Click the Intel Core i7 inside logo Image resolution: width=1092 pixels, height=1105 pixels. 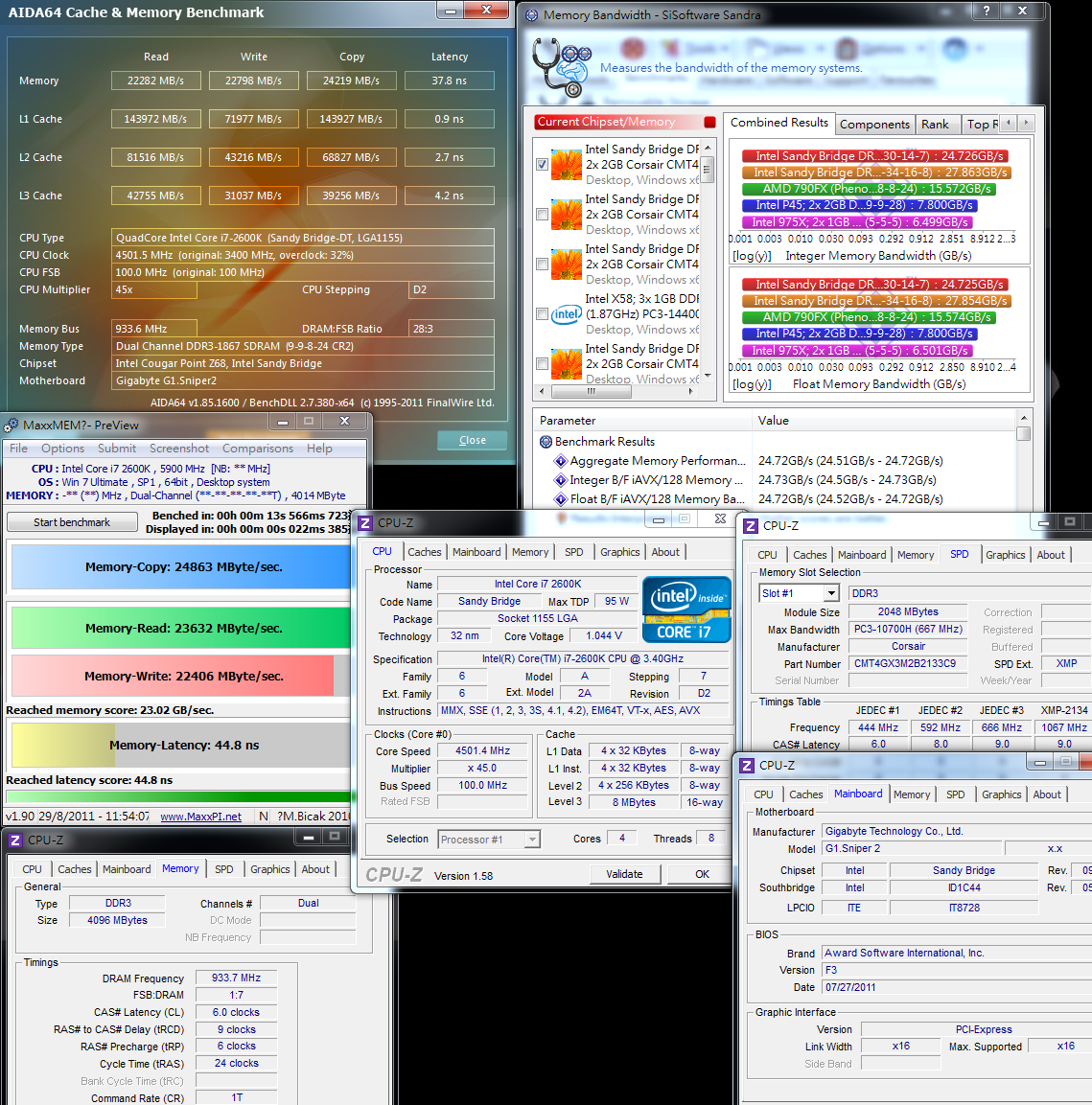pos(685,610)
